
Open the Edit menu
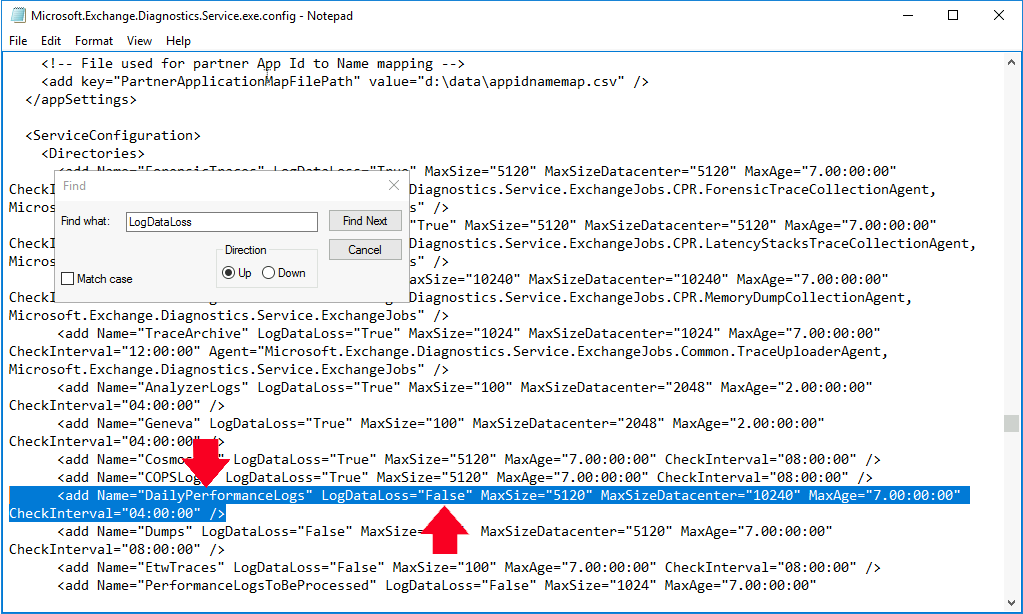point(51,40)
